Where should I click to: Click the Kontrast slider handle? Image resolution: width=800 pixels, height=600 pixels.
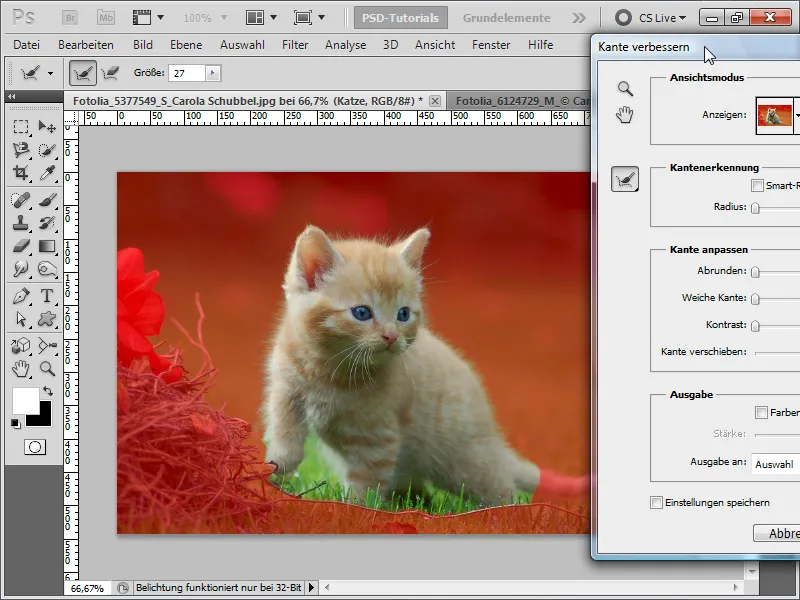756,326
